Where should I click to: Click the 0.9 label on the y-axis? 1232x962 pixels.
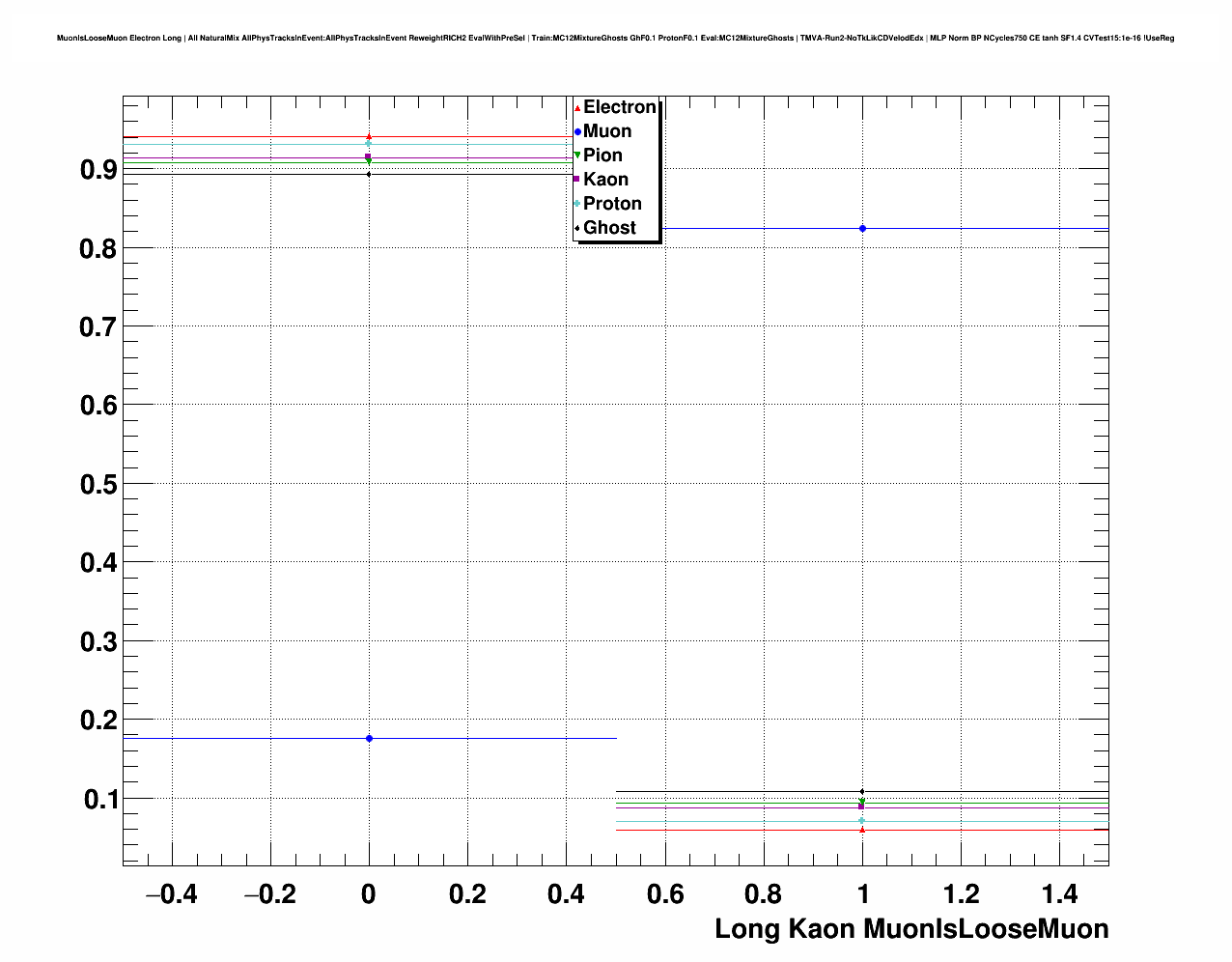click(x=98, y=170)
